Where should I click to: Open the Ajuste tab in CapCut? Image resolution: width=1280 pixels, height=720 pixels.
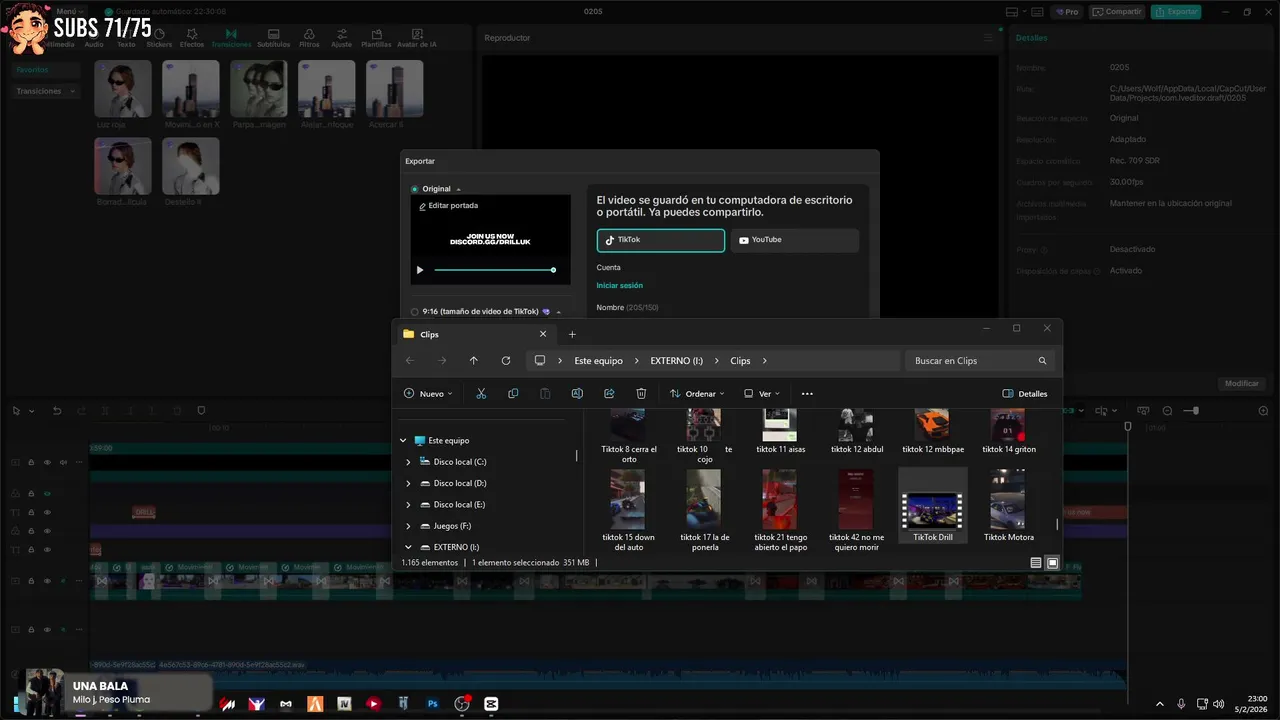pos(341,39)
